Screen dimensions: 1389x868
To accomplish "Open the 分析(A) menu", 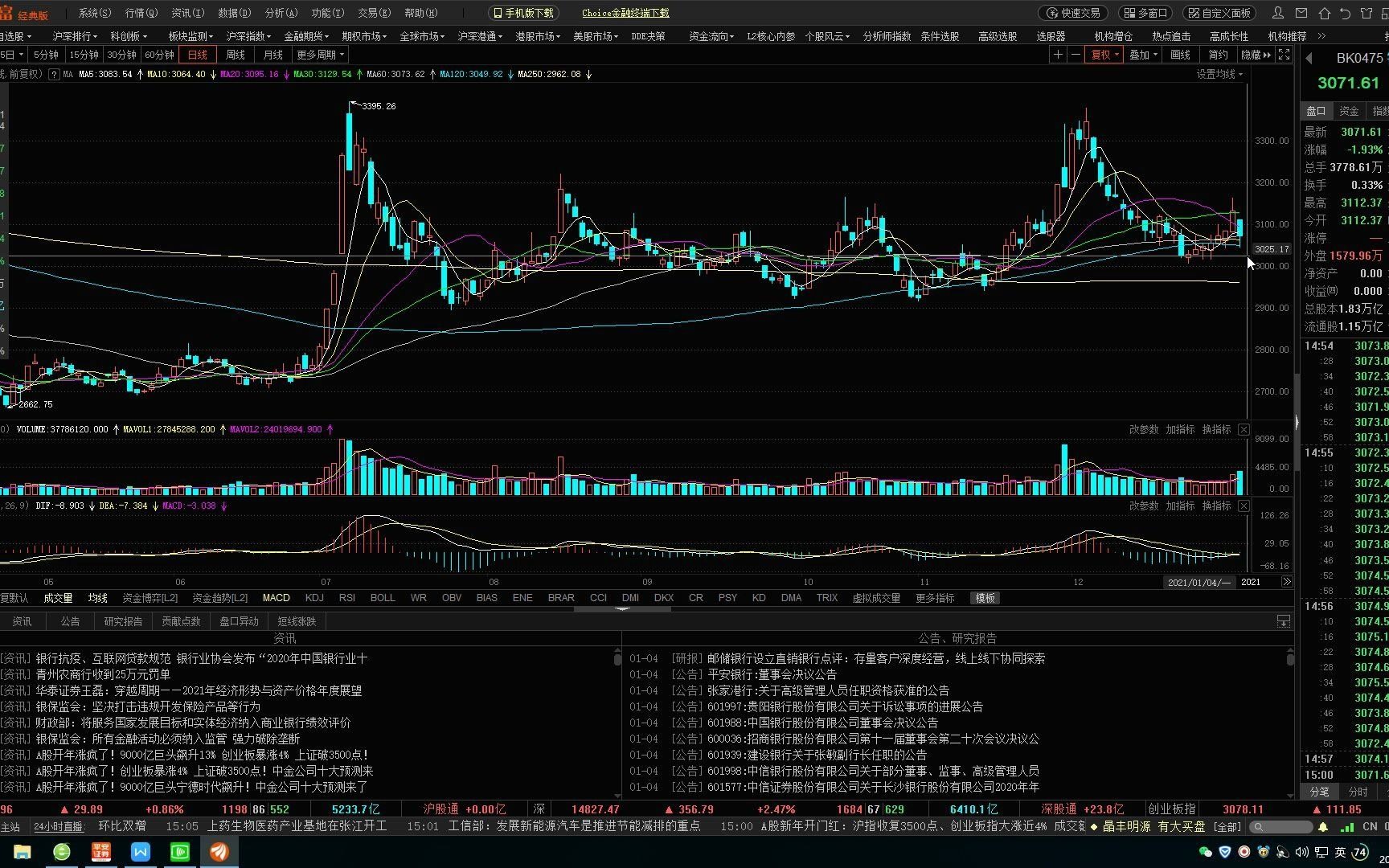I will click(281, 13).
